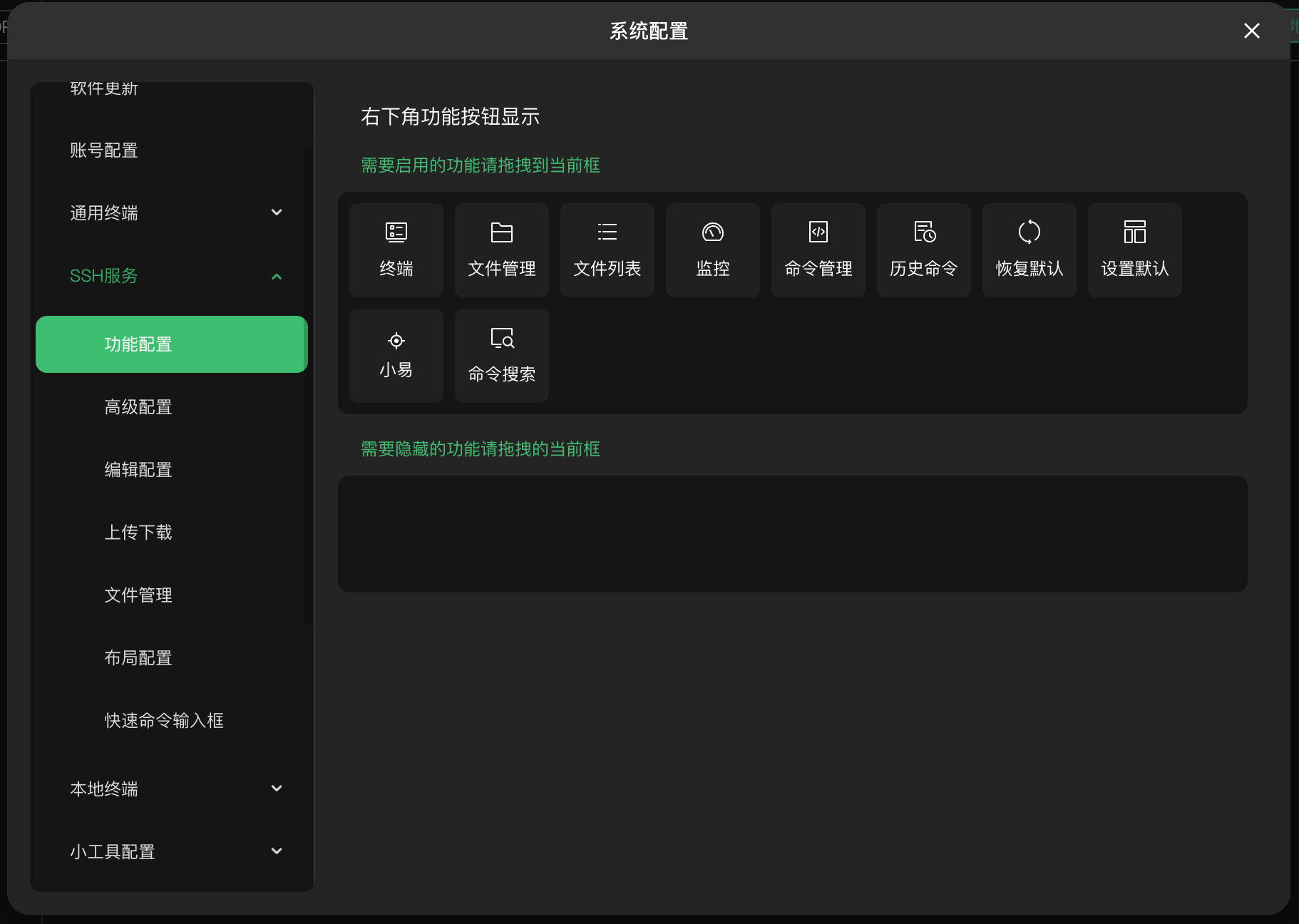This screenshot has width=1299, height=924.
Task: Click the 设置默认 set default layout icon
Action: 1134,250
